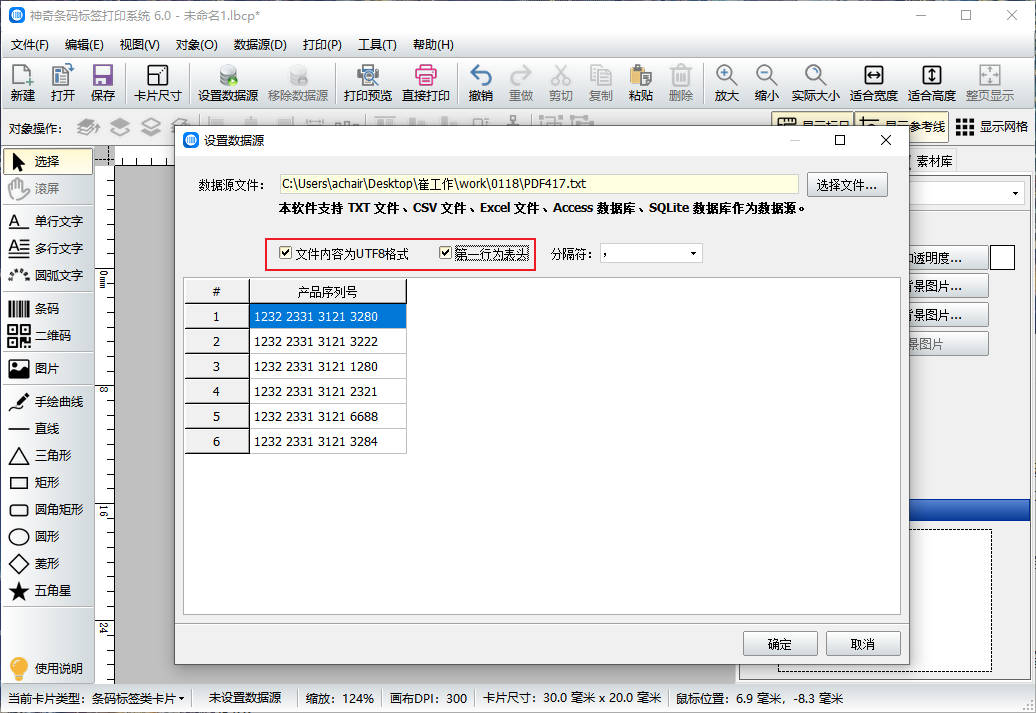
Task: Toggle the UTF8 format (文件内容为UTF8格式) checkbox
Action: pyautogui.click(x=286, y=254)
